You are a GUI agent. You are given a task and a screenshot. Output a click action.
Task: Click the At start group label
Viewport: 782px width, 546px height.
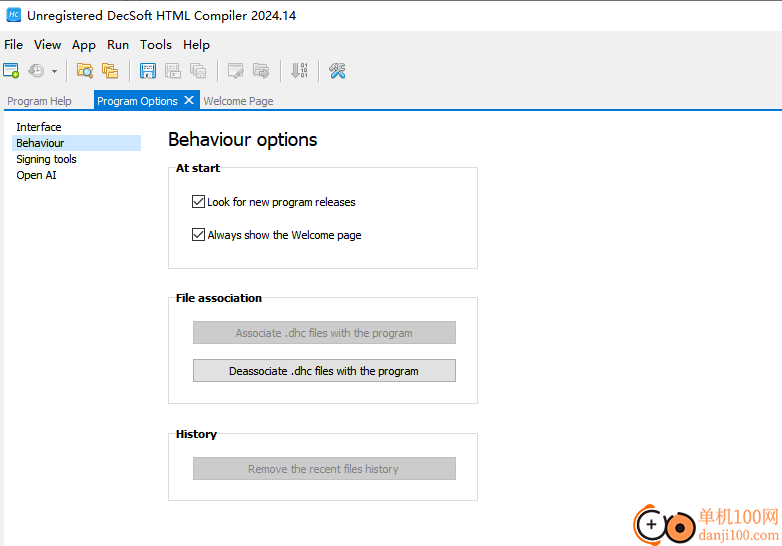click(x=198, y=168)
